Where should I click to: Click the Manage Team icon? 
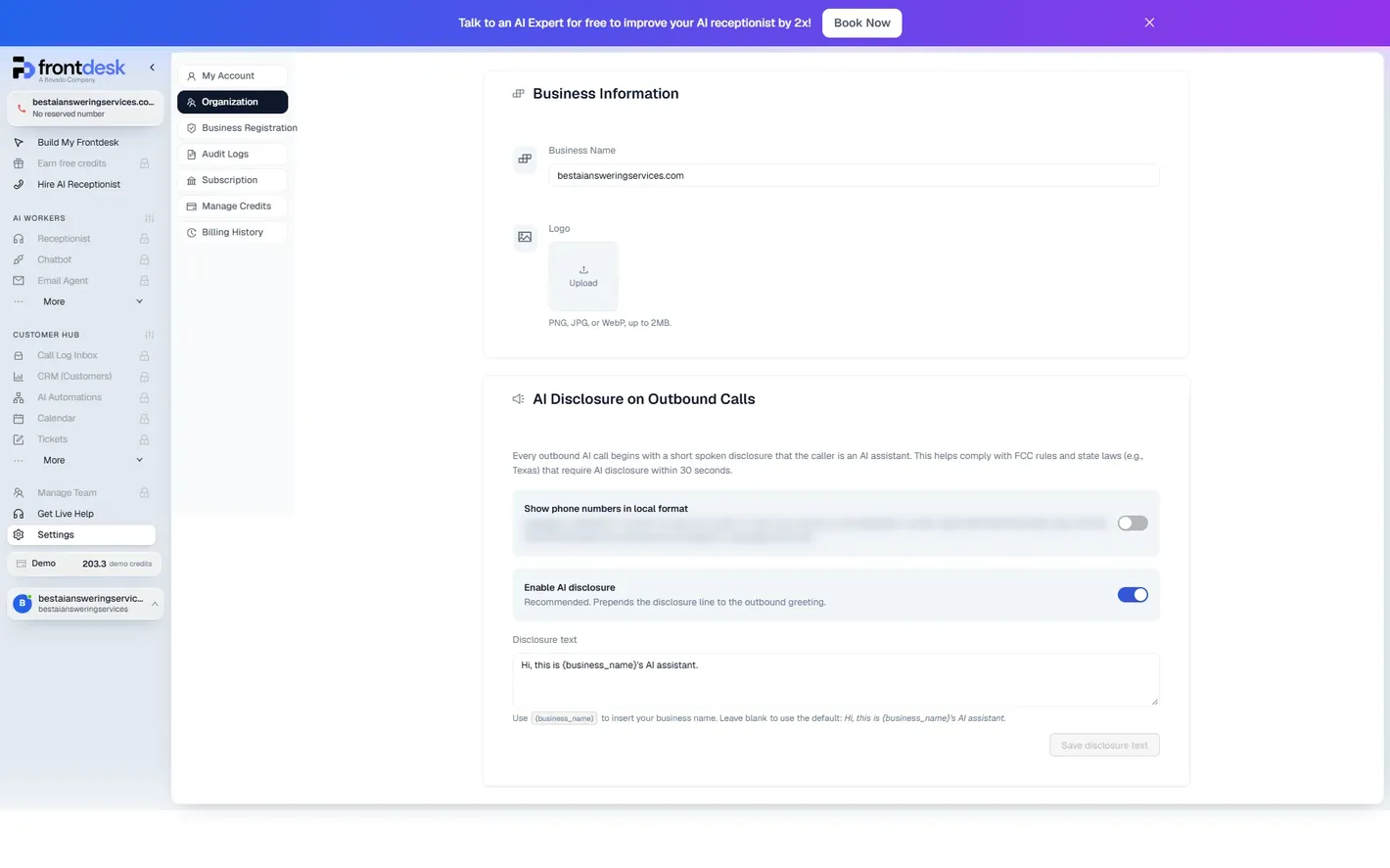[19, 493]
